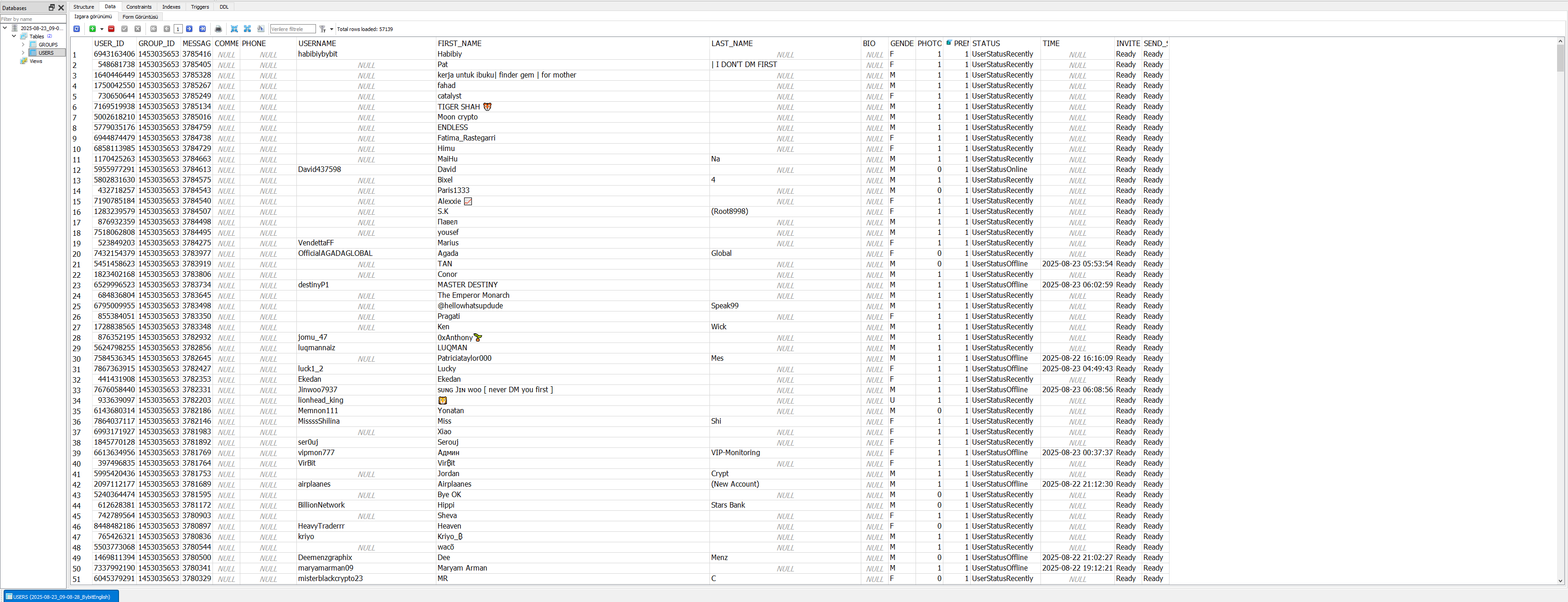Expand the GROUPS table node
The width and height of the screenshot is (1568, 602).
[23, 44]
